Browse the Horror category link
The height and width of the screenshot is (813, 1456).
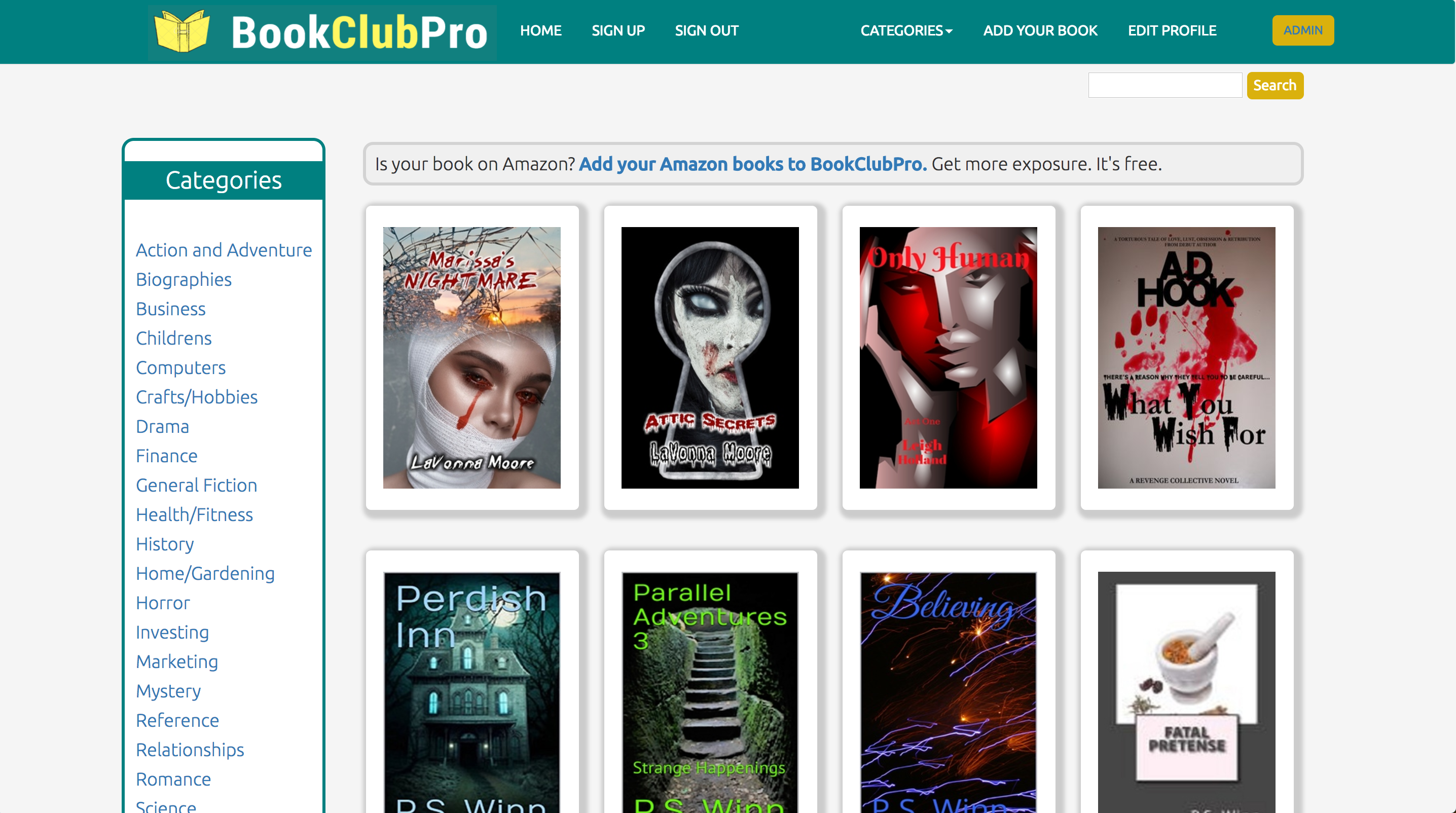(163, 603)
